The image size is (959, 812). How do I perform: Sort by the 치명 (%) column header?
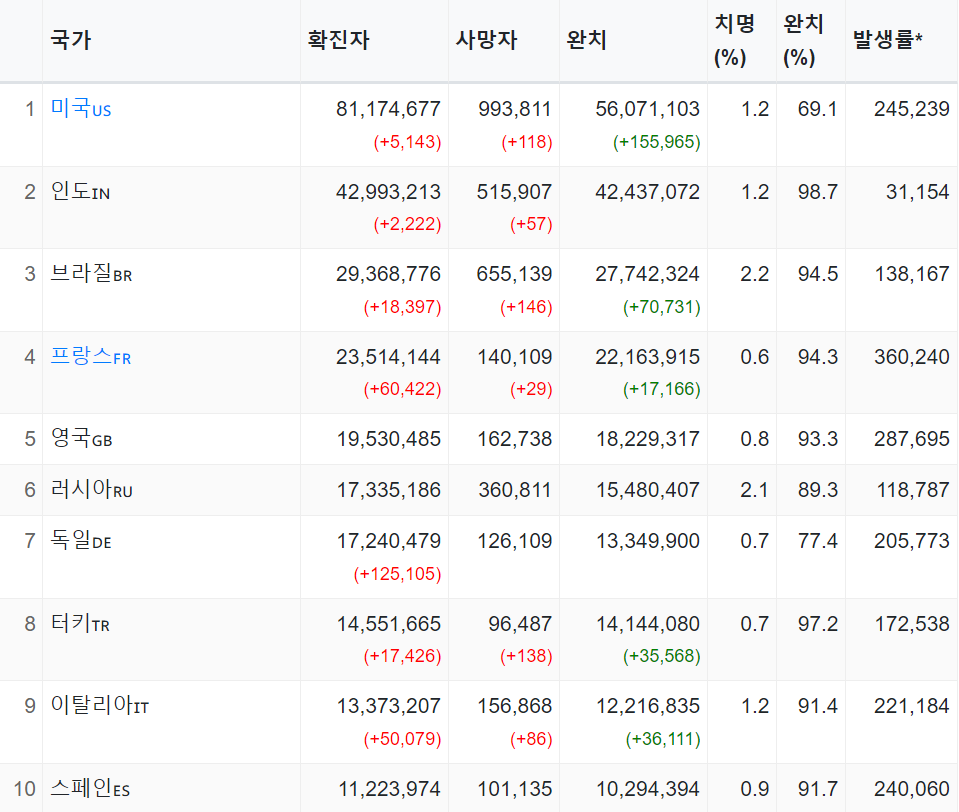click(735, 40)
